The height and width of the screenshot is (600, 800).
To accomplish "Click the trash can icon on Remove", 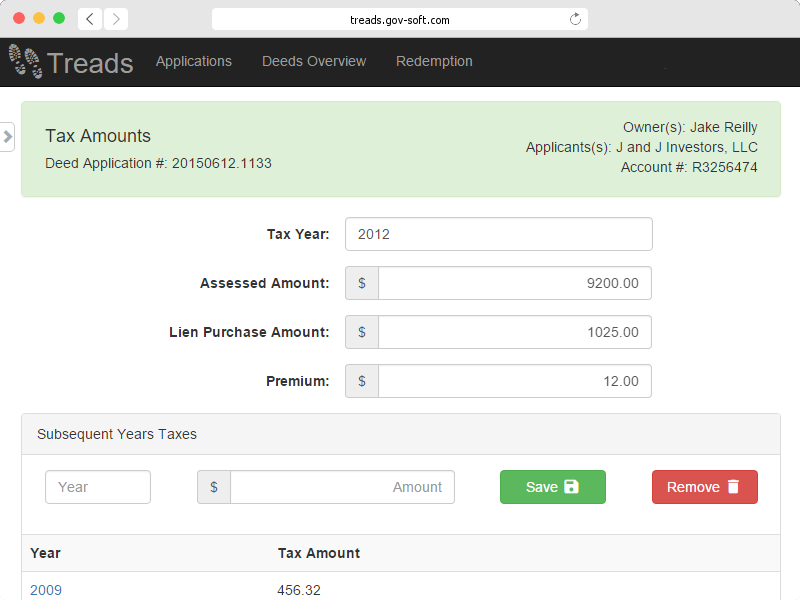I will click(734, 487).
